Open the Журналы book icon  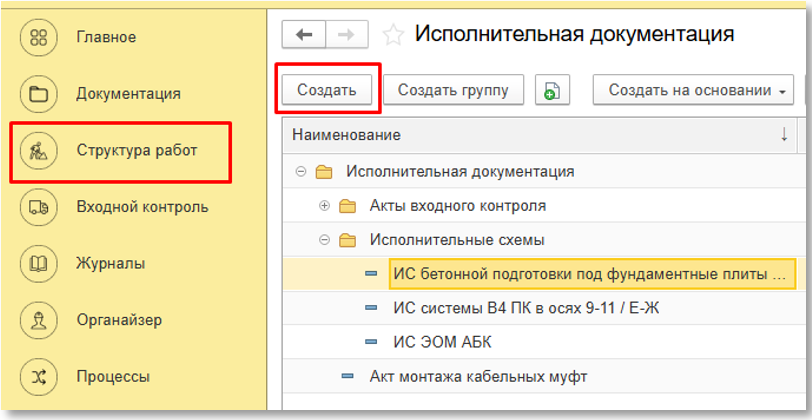[x=39, y=264]
